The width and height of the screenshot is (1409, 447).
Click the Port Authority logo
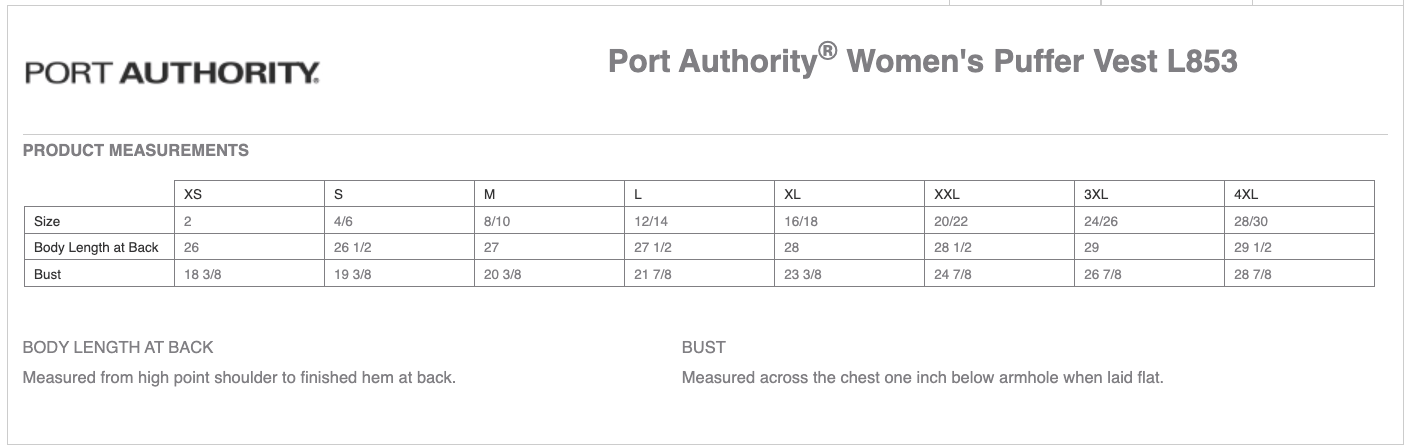tap(172, 73)
